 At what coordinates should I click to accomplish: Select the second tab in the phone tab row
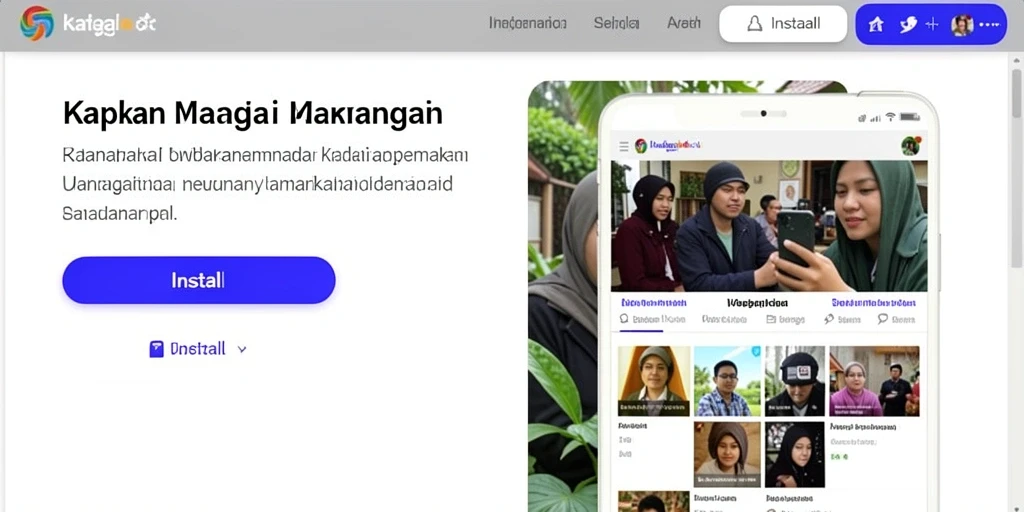(724, 319)
